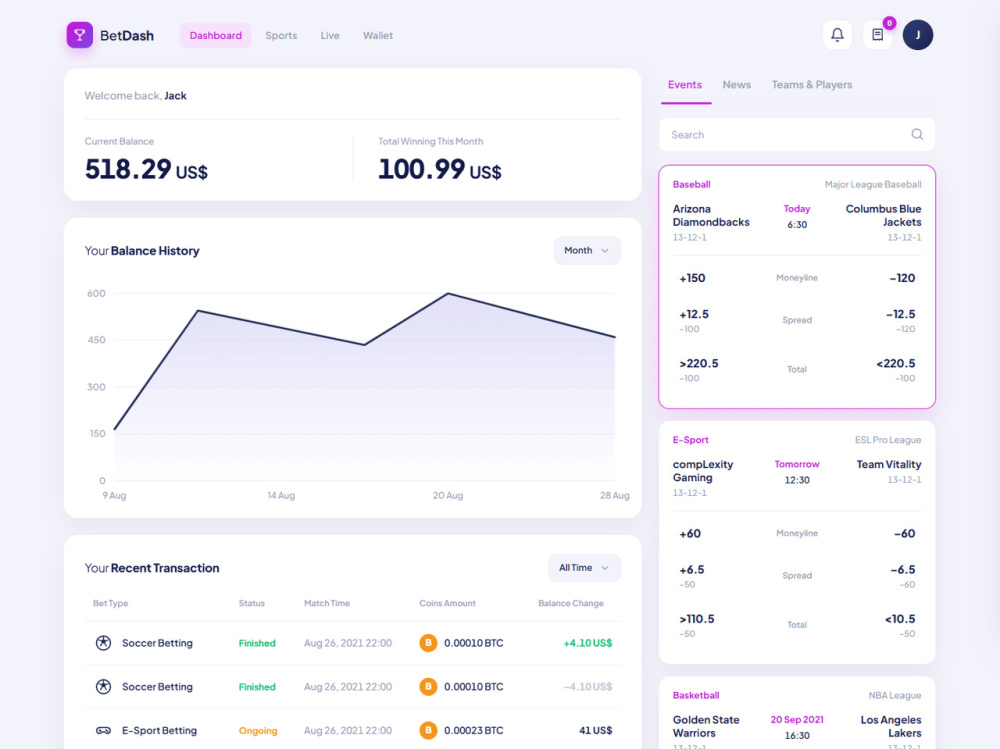The image size is (1000, 749).
Task: Switch to the Teams & Players tab
Action: coord(812,85)
